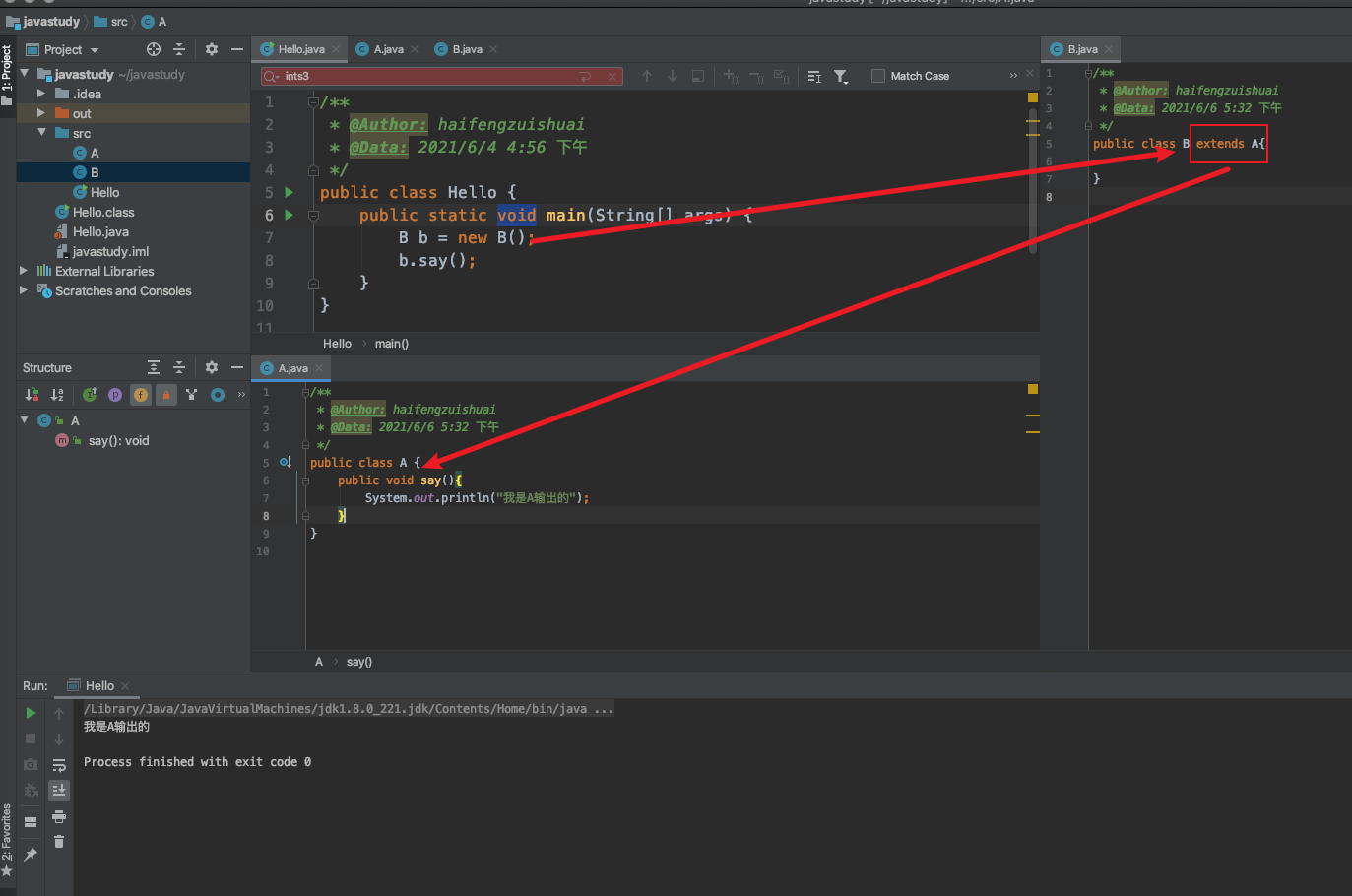Screen dimensions: 1352x896
Task: Toggle sort by visibility in Structure
Action: click(x=32, y=395)
